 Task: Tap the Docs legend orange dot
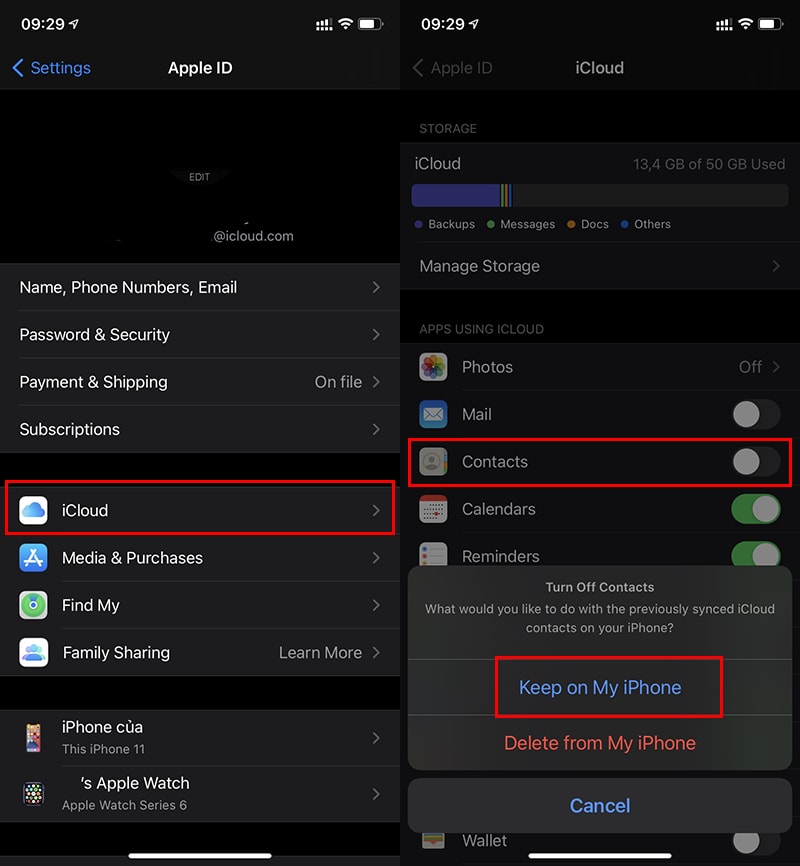click(571, 224)
